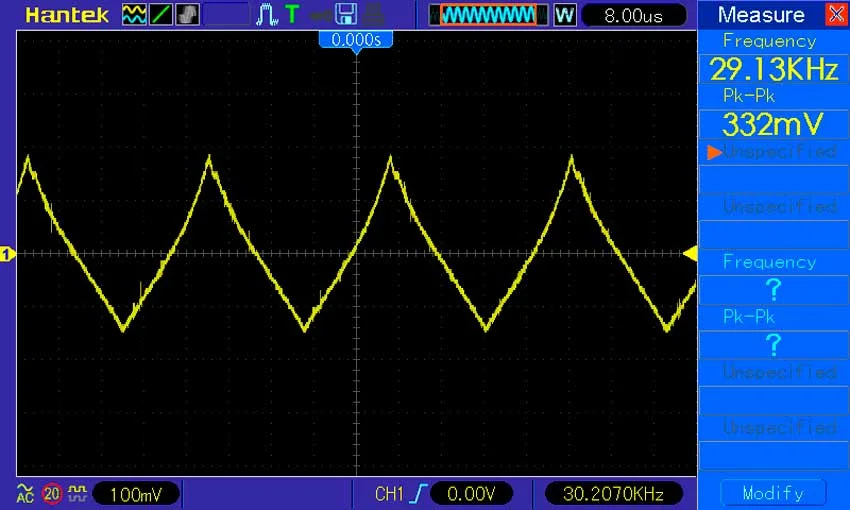The width and height of the screenshot is (850, 510).
Task: Click the green diagonal line icon
Action: pyautogui.click(x=161, y=14)
